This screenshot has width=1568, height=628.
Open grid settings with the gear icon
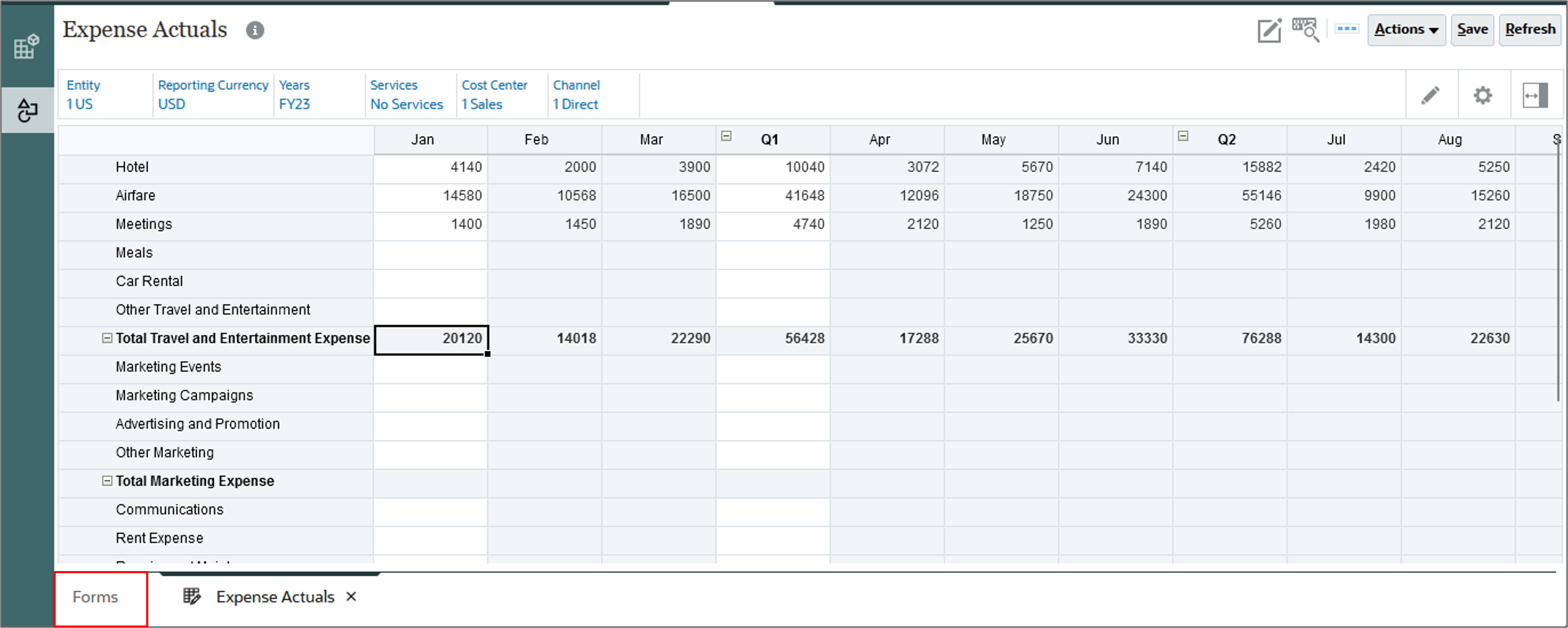[1483, 95]
